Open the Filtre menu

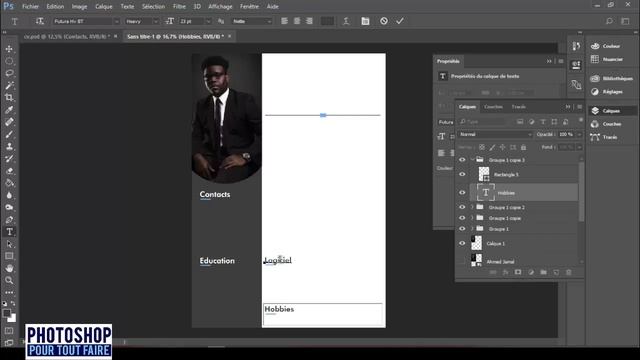[x=179, y=7]
